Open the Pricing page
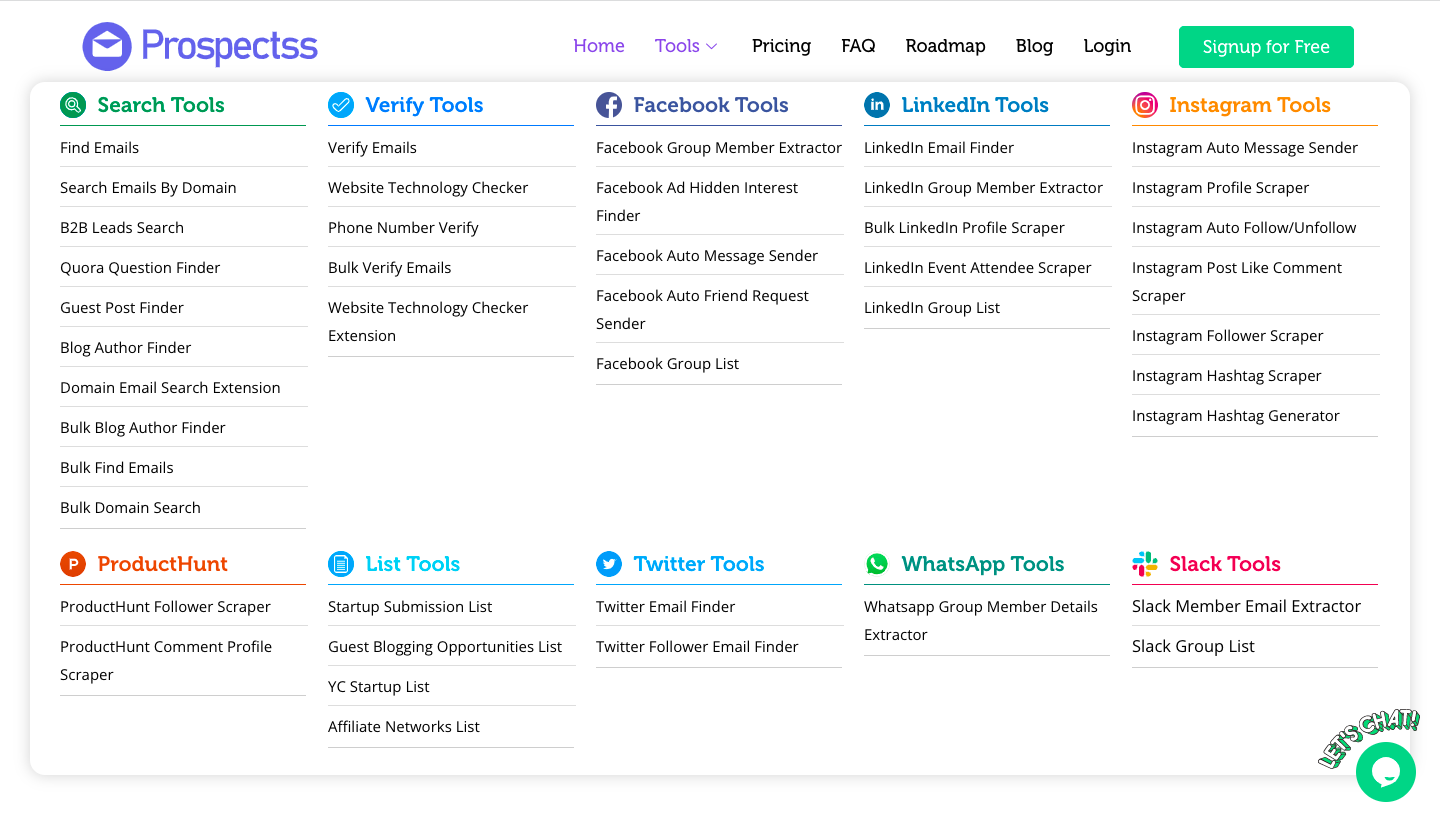Image resolution: width=1440 pixels, height=822 pixels. [781, 46]
